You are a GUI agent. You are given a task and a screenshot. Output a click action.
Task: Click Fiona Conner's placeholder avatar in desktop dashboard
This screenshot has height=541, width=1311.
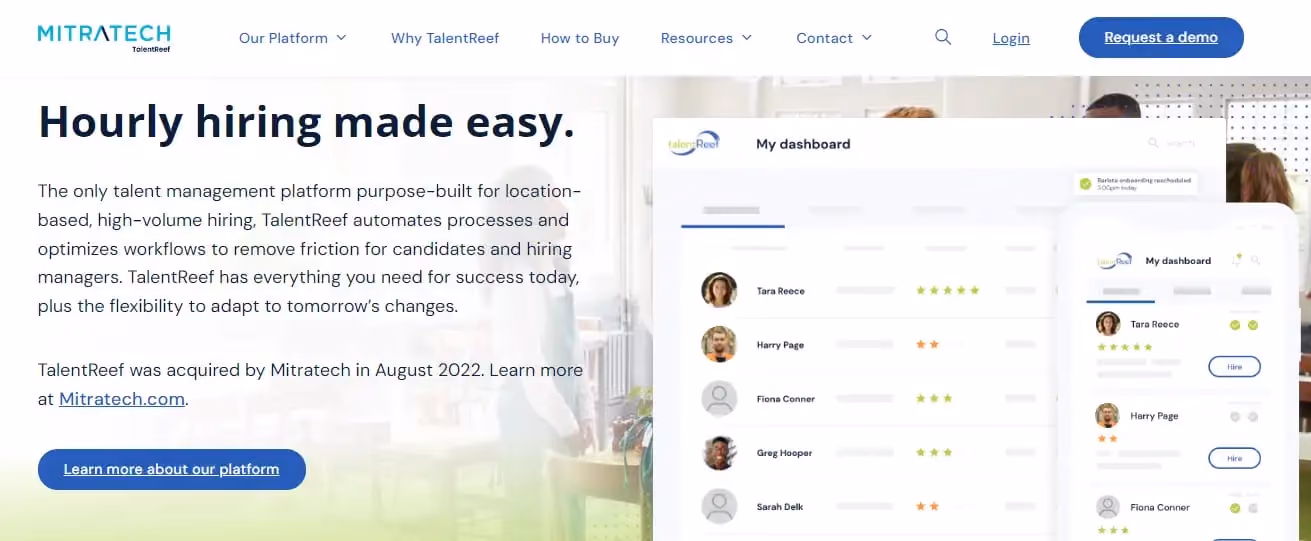pos(719,398)
